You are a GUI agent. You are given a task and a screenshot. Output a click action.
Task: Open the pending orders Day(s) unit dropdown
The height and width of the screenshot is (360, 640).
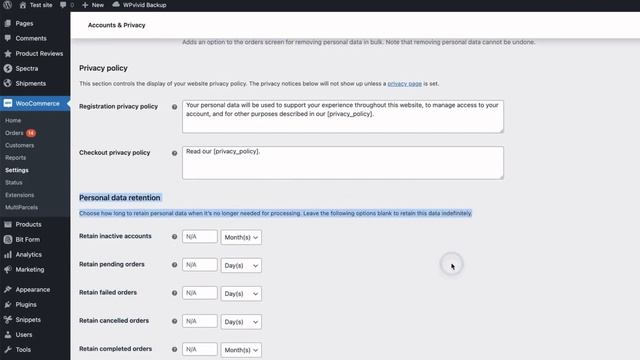241,265
